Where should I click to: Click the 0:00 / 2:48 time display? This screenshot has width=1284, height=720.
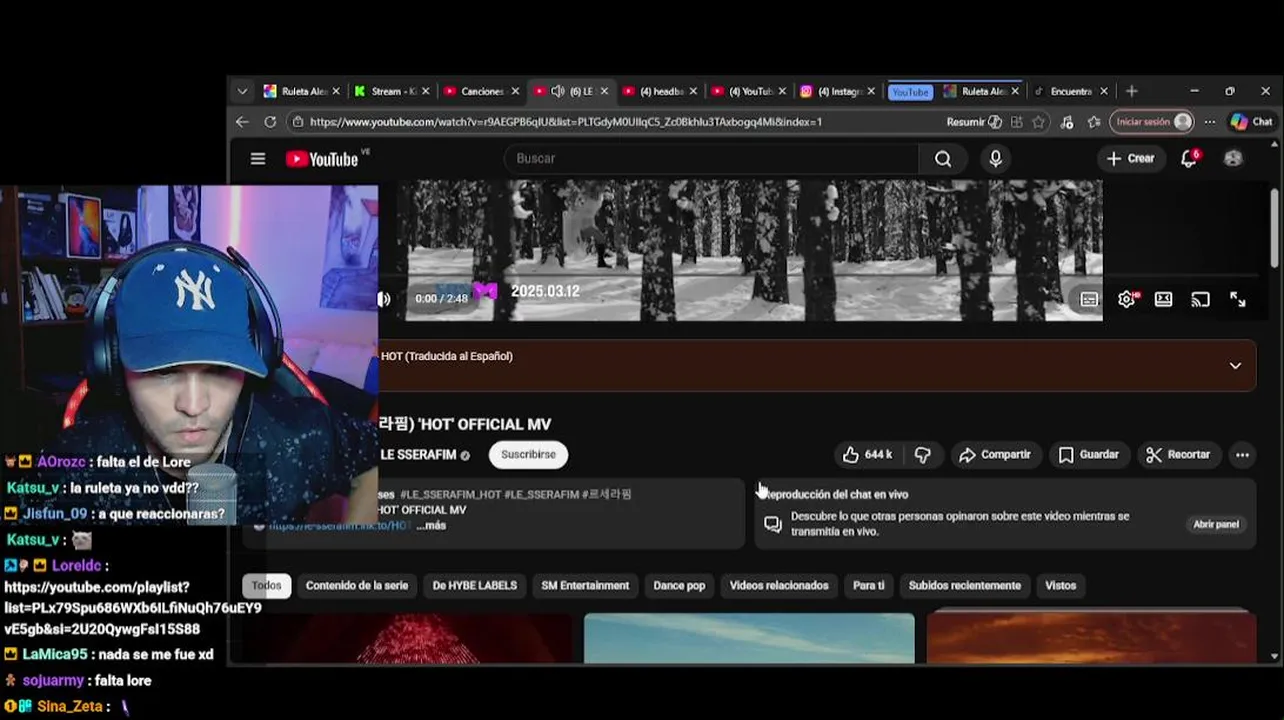pos(441,298)
